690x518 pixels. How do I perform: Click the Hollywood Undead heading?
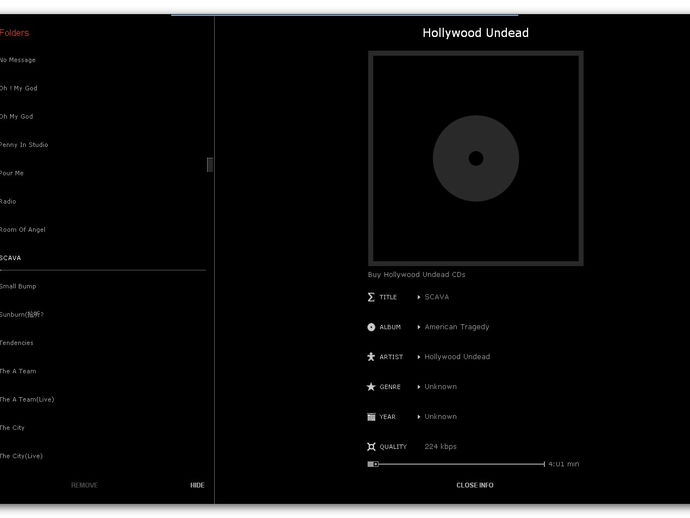tap(476, 33)
